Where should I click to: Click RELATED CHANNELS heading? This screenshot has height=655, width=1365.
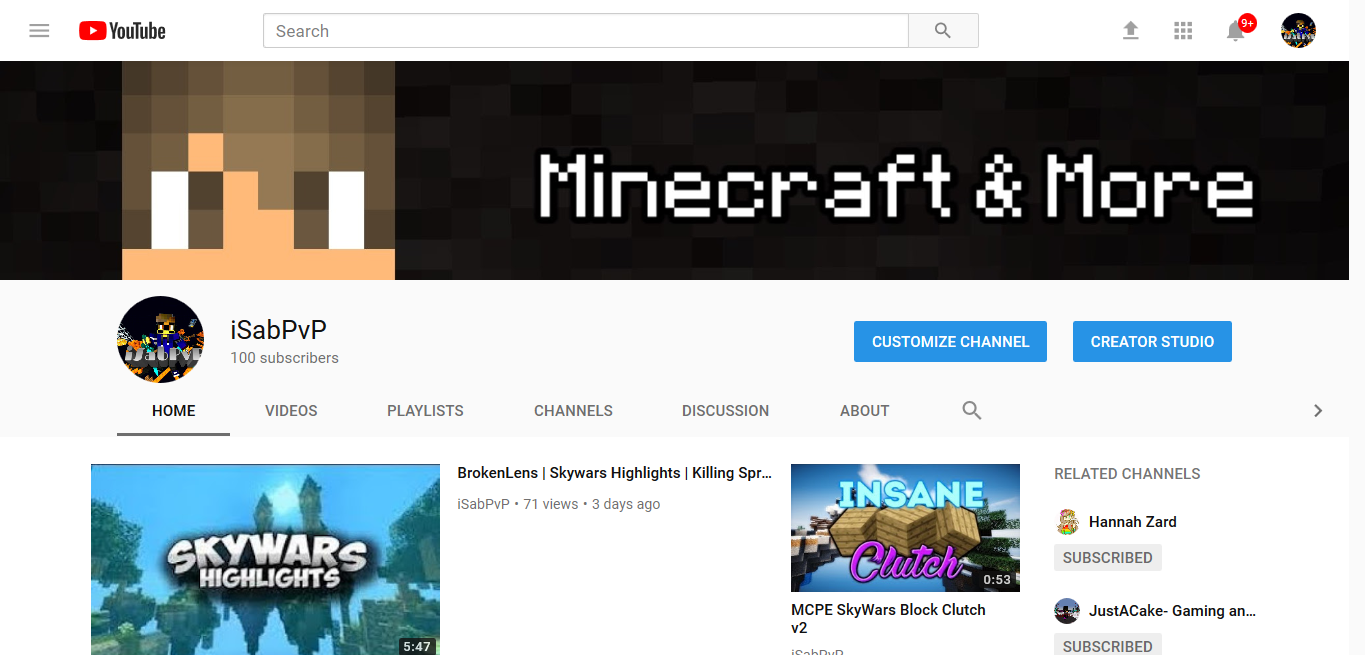tap(1127, 474)
